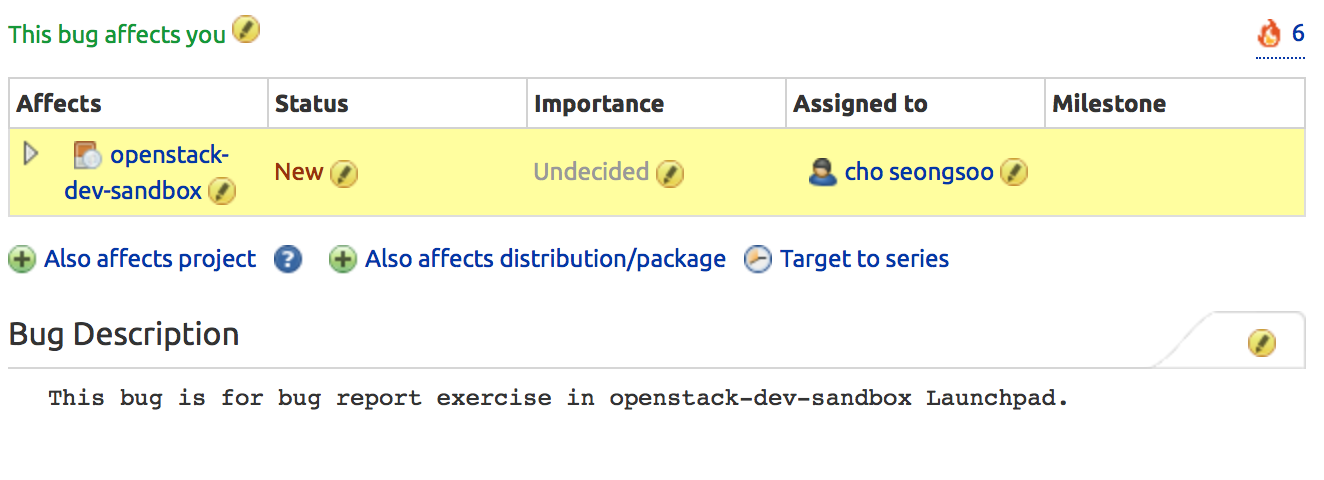Click the blue help question mark icon

click(x=288, y=260)
